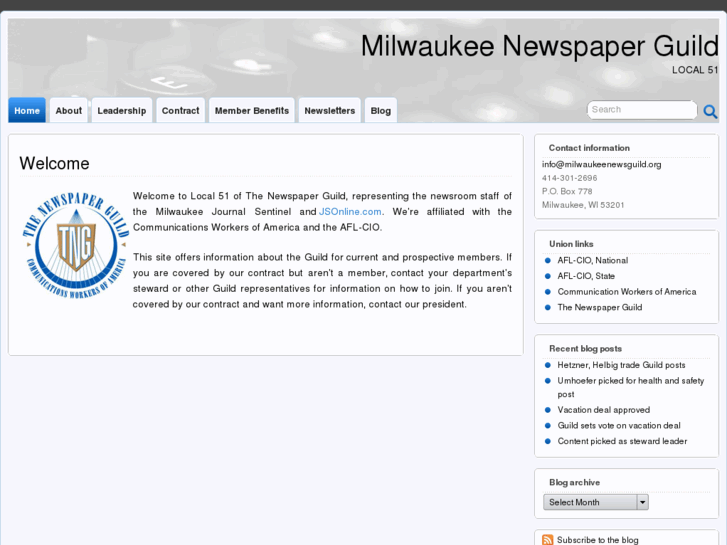Click the 'Union links' heading
Viewport: 727px width, 545px height.
[571, 244]
